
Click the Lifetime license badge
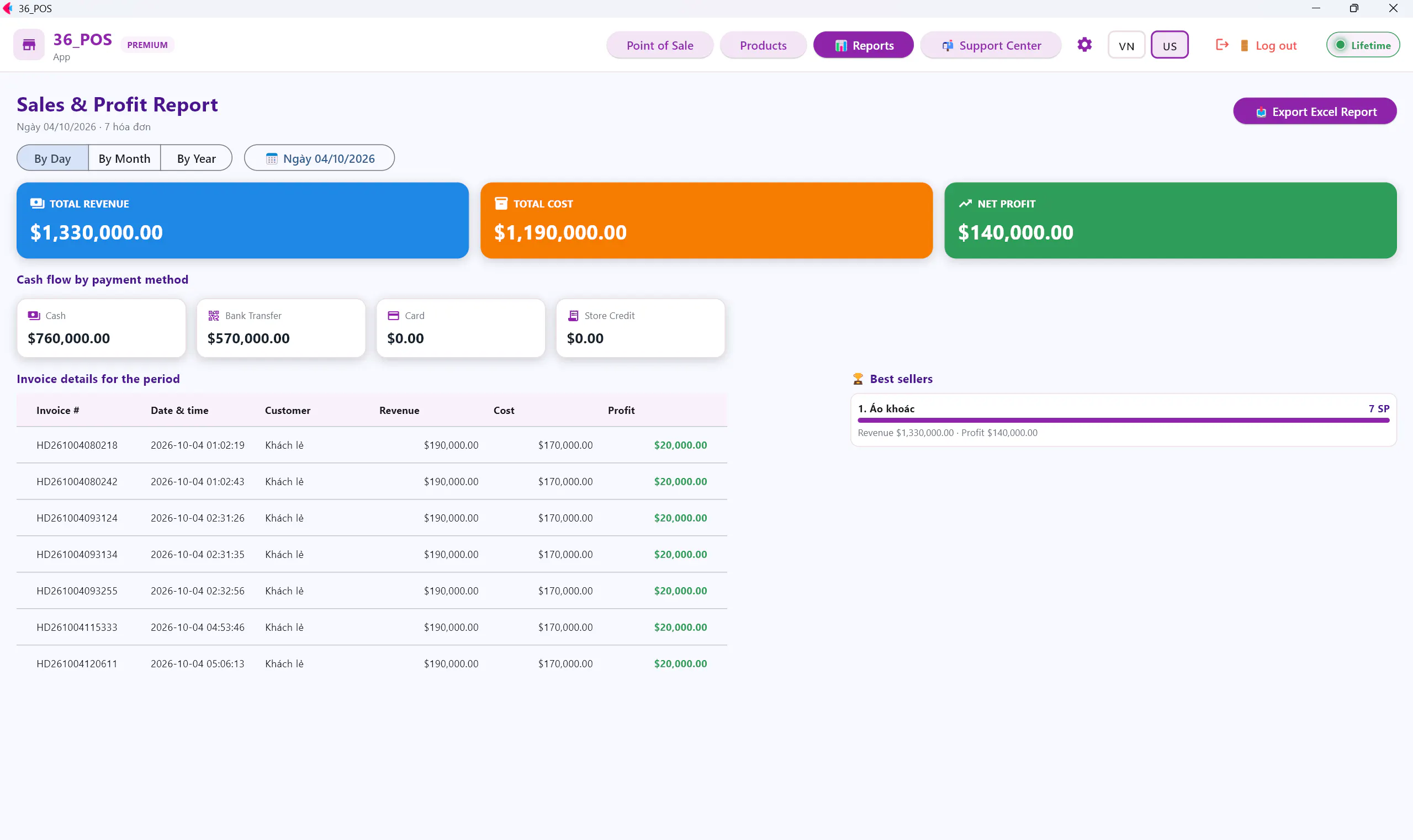(1363, 45)
